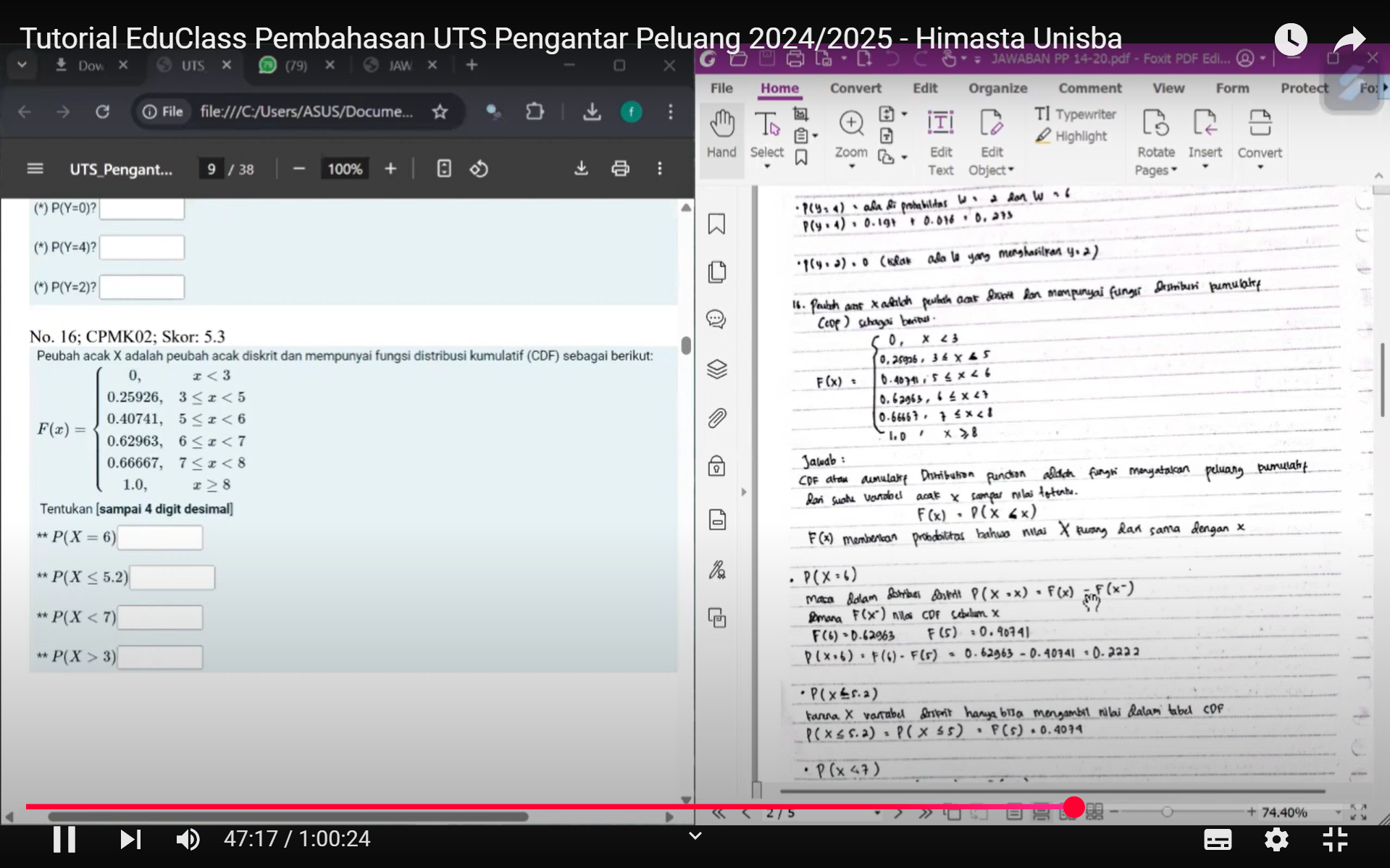Adjust the Foxit zoom slider
Screen dimensions: 1390x868
pos(1167,812)
